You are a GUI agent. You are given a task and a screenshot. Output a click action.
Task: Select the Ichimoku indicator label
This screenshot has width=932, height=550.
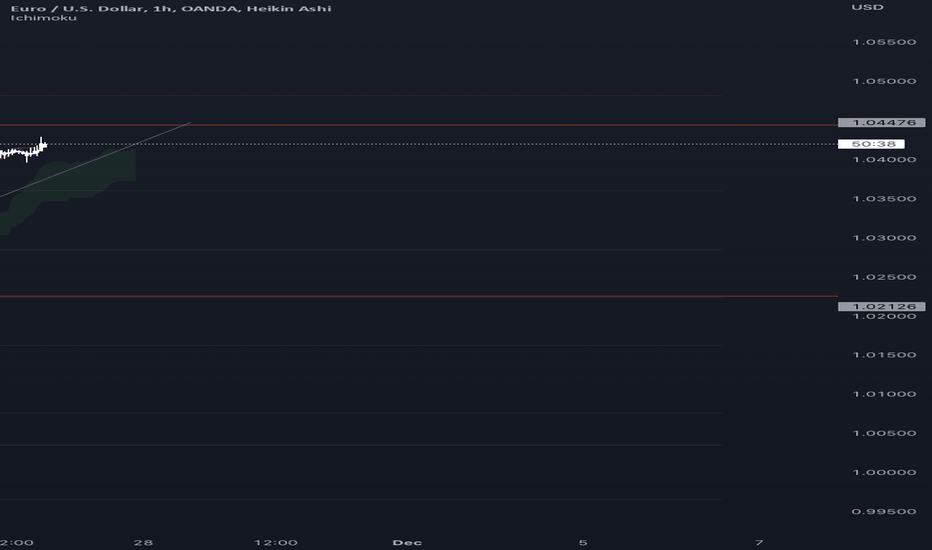(44, 18)
